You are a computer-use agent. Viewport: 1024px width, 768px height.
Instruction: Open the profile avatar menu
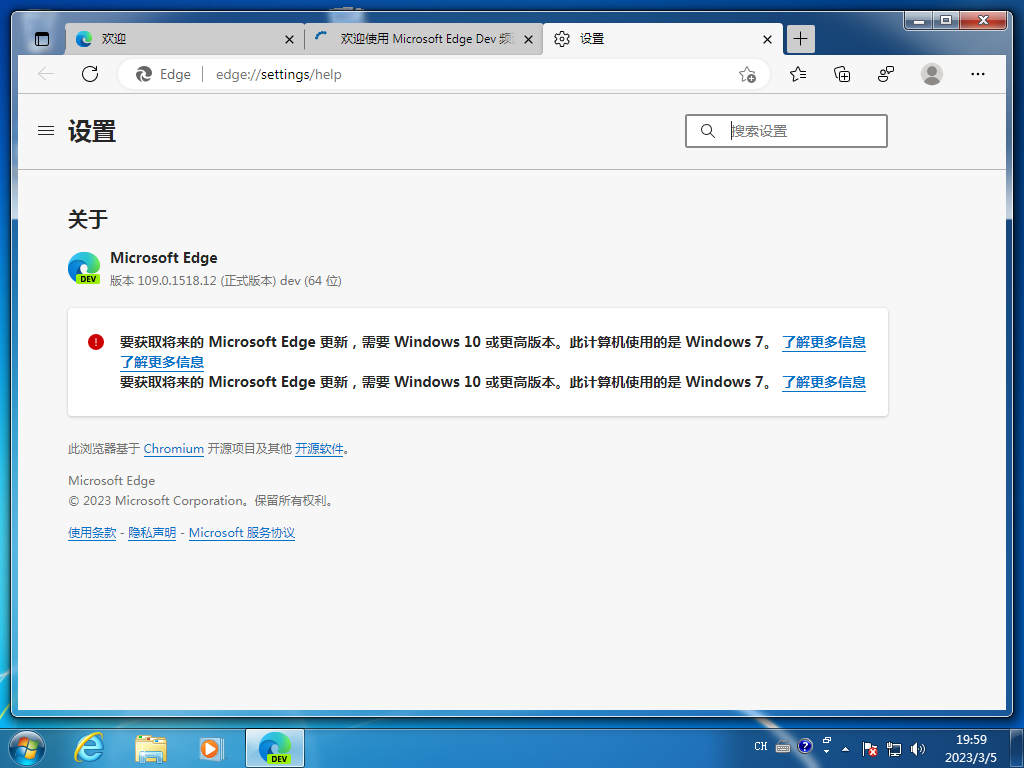point(932,74)
